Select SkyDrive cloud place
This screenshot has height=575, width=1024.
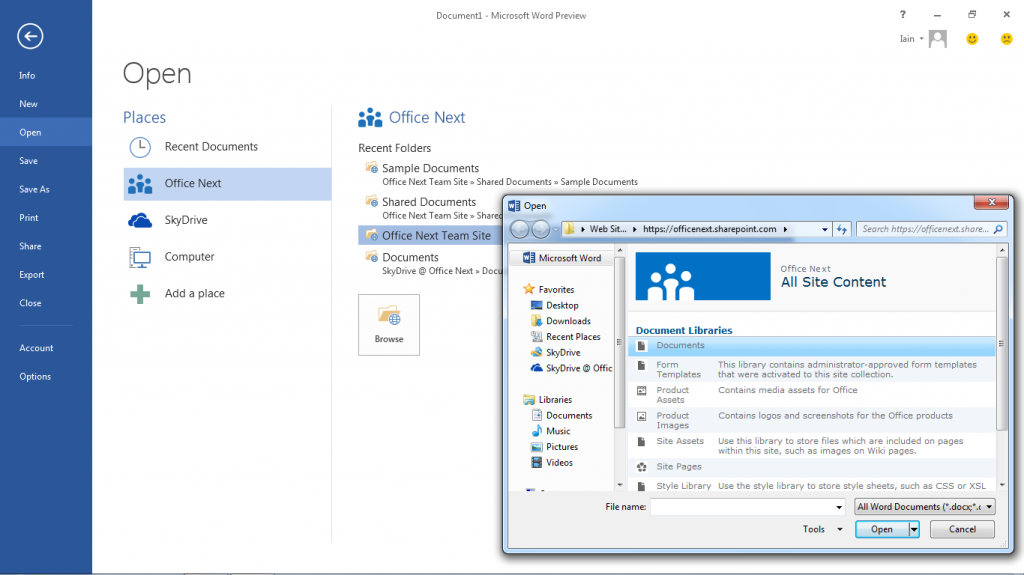coord(185,220)
